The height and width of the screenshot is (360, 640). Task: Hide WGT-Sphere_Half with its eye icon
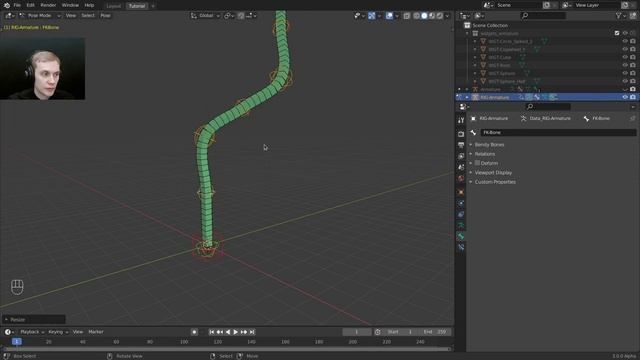(x=625, y=81)
